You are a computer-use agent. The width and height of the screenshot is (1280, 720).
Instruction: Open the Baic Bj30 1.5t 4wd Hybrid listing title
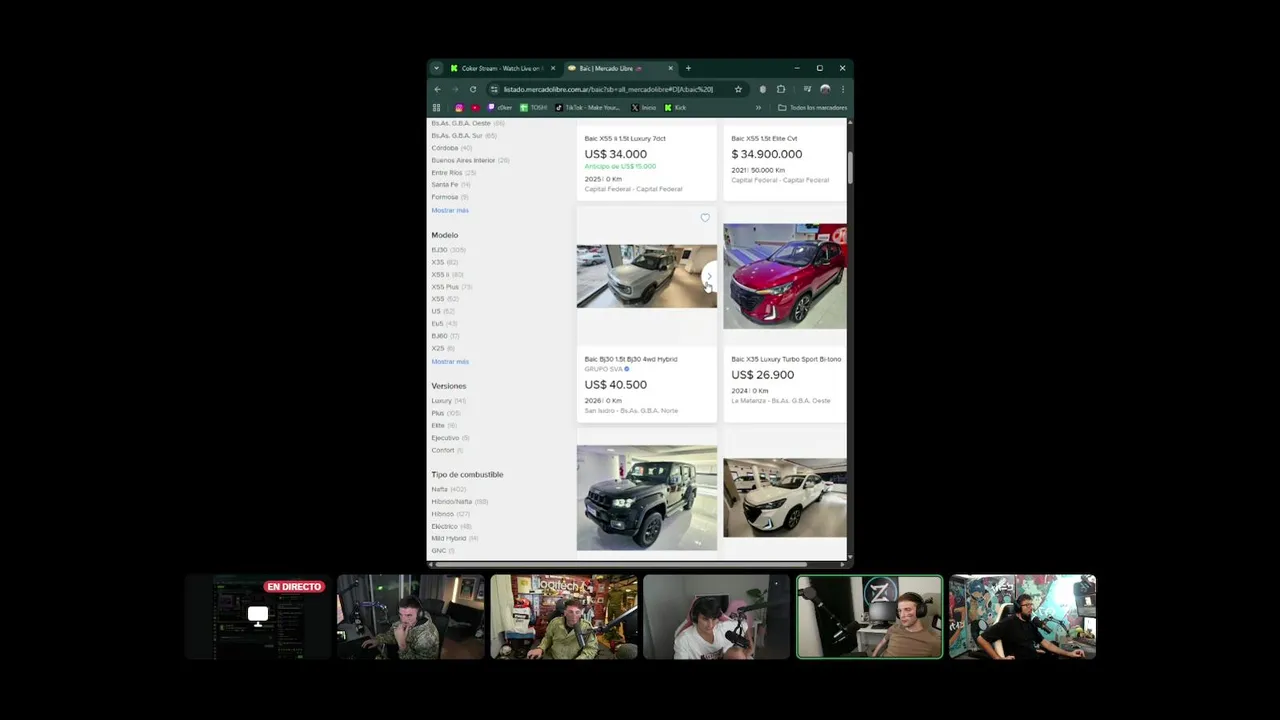(631, 359)
